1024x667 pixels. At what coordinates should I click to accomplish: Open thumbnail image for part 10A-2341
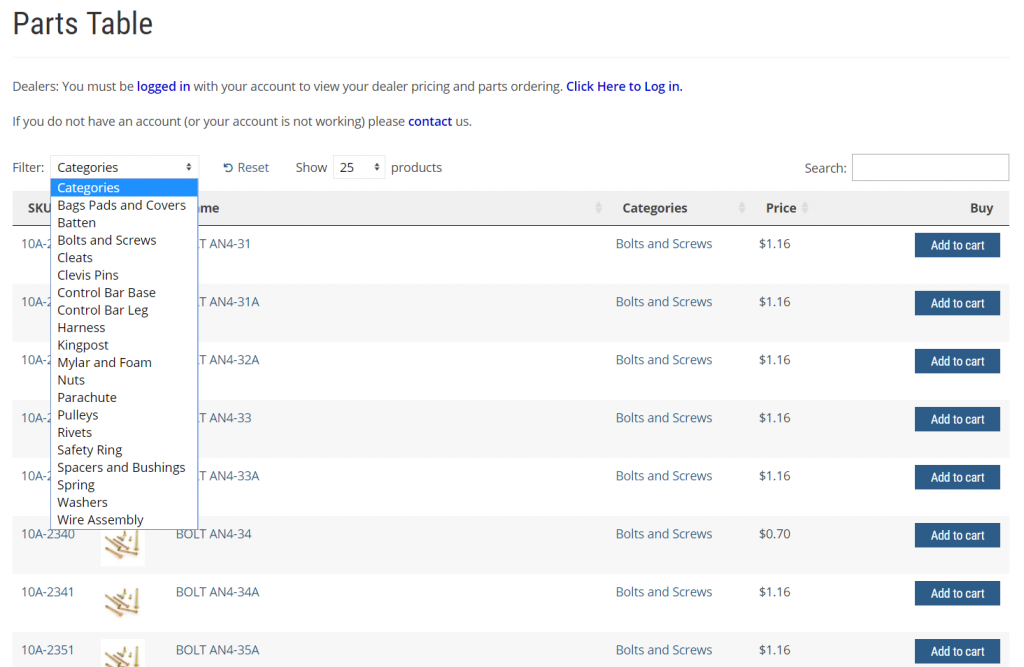pyautogui.click(x=122, y=599)
